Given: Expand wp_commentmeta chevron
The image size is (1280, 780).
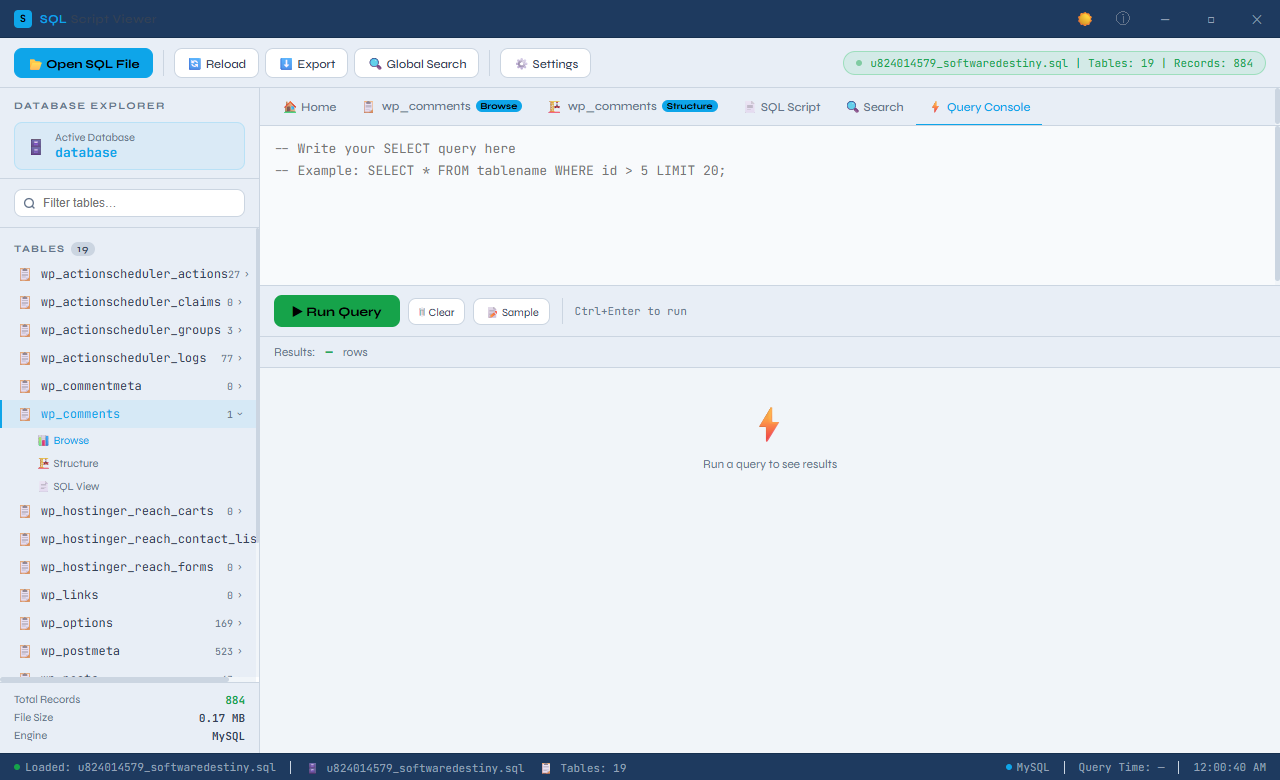Looking at the screenshot, I should [241, 386].
